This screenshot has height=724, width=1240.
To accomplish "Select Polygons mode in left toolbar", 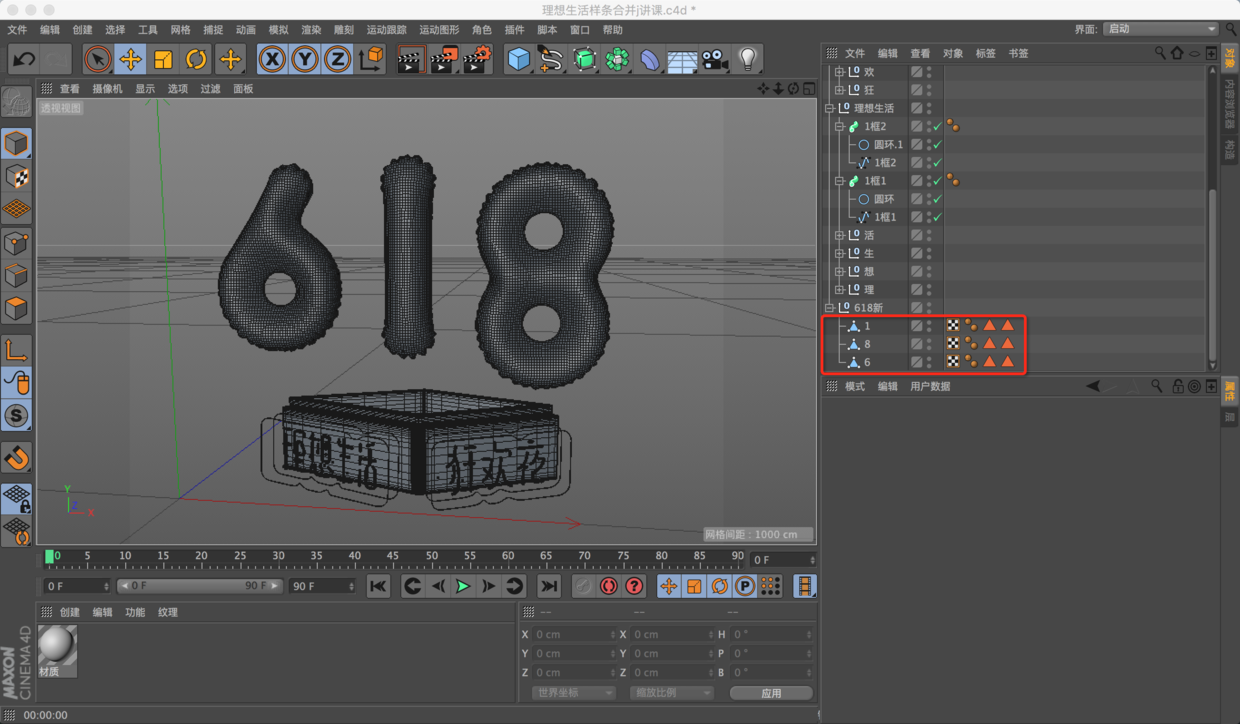I will coord(16,309).
